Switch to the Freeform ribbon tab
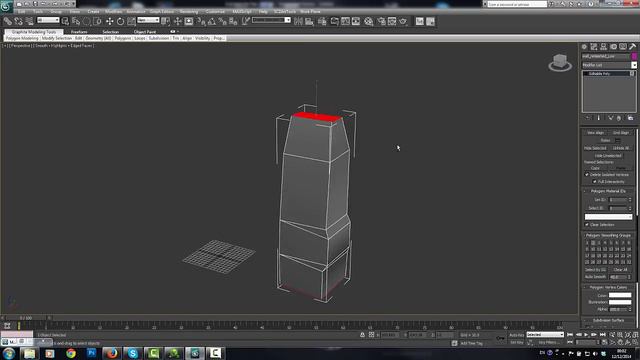Viewport: 640px width, 360px height. click(79, 32)
